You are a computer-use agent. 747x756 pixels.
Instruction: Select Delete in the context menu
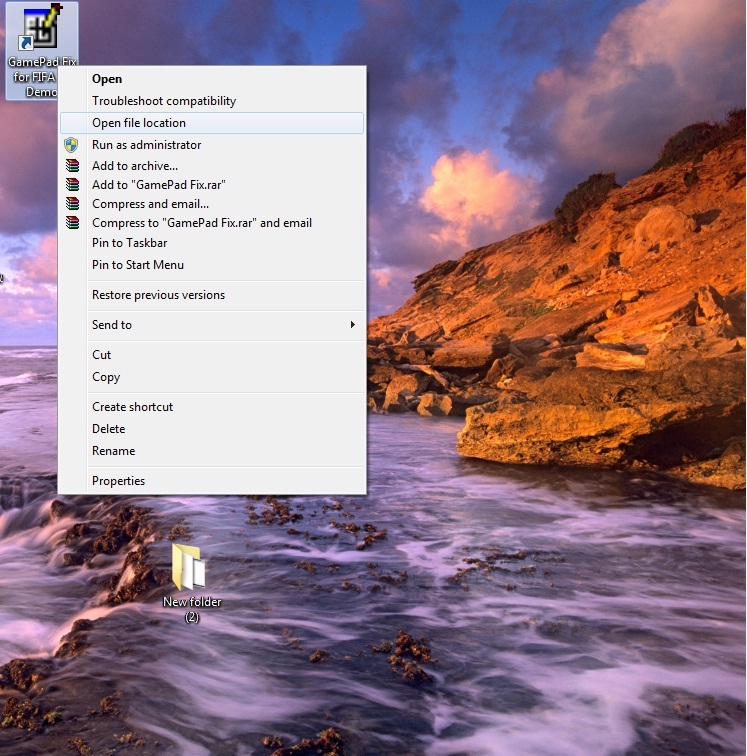point(212,429)
